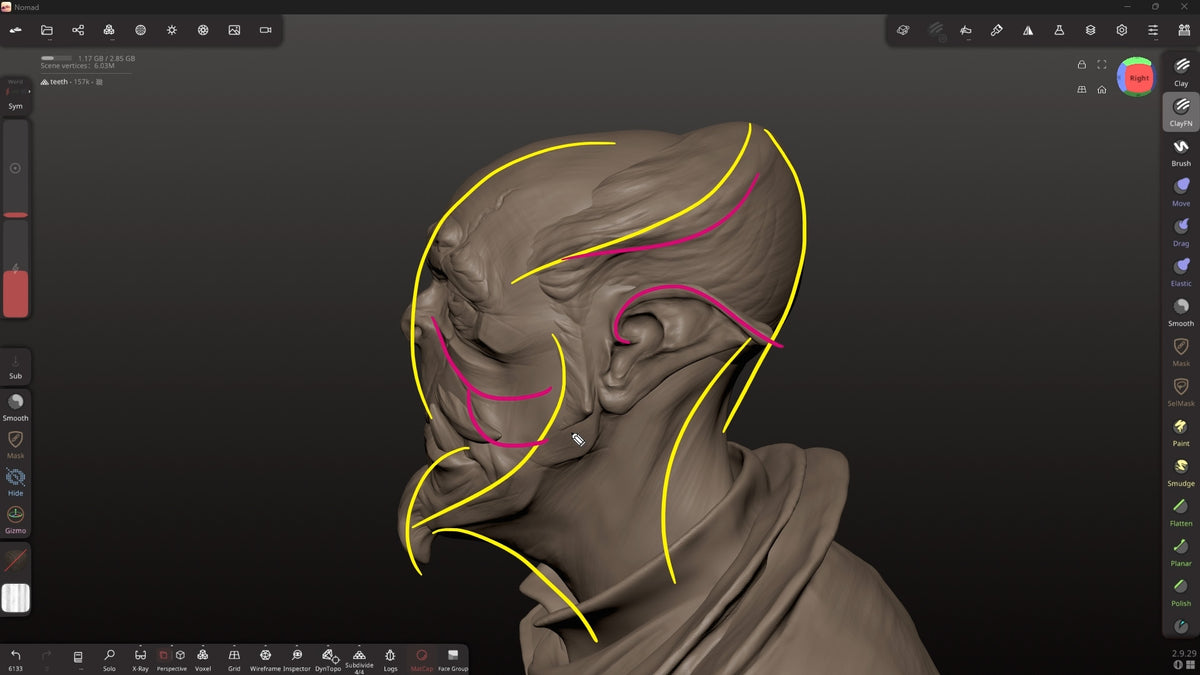Open the Files folder menu
This screenshot has width=1200, height=675.
click(47, 30)
